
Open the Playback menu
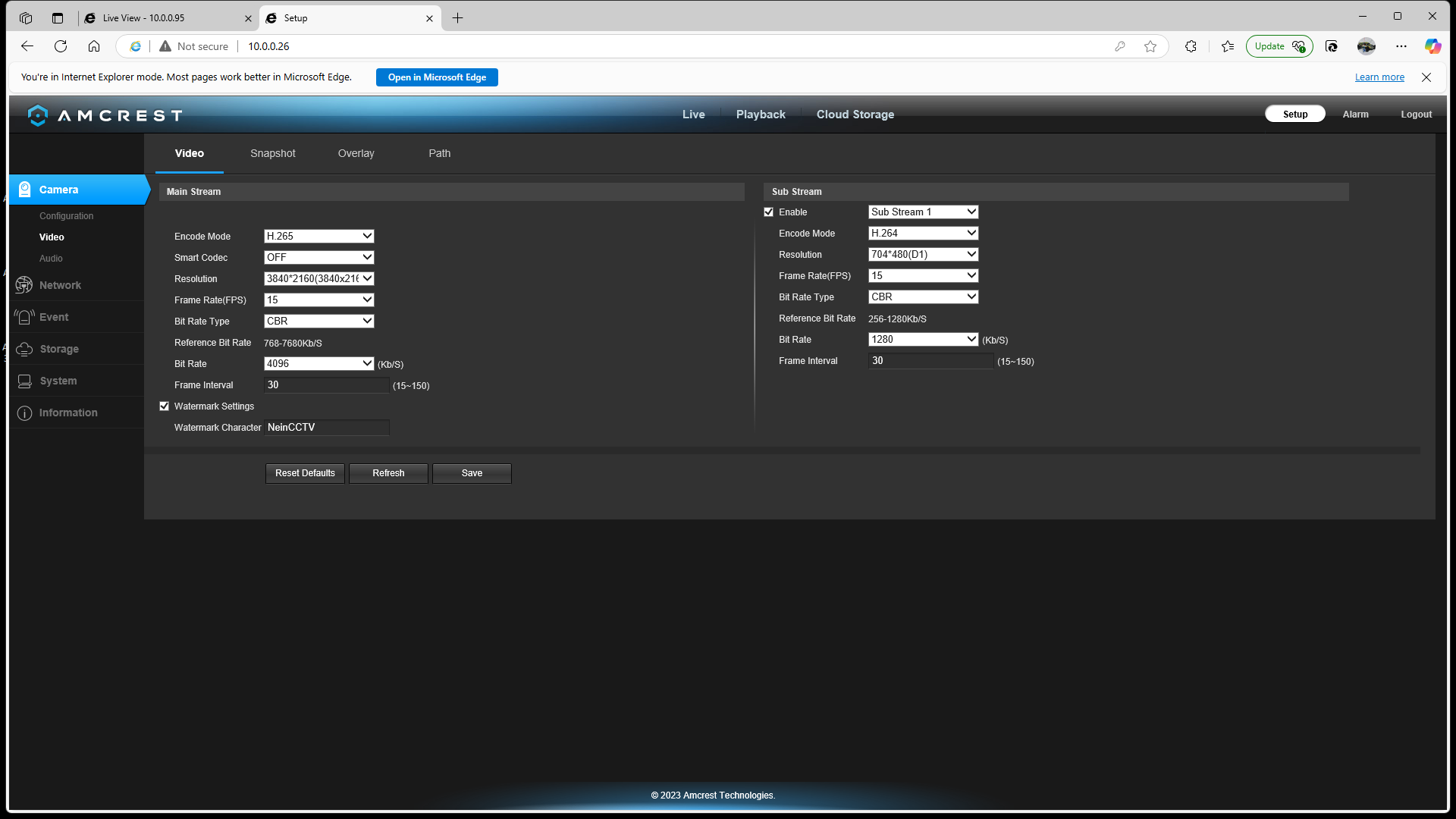(x=761, y=115)
